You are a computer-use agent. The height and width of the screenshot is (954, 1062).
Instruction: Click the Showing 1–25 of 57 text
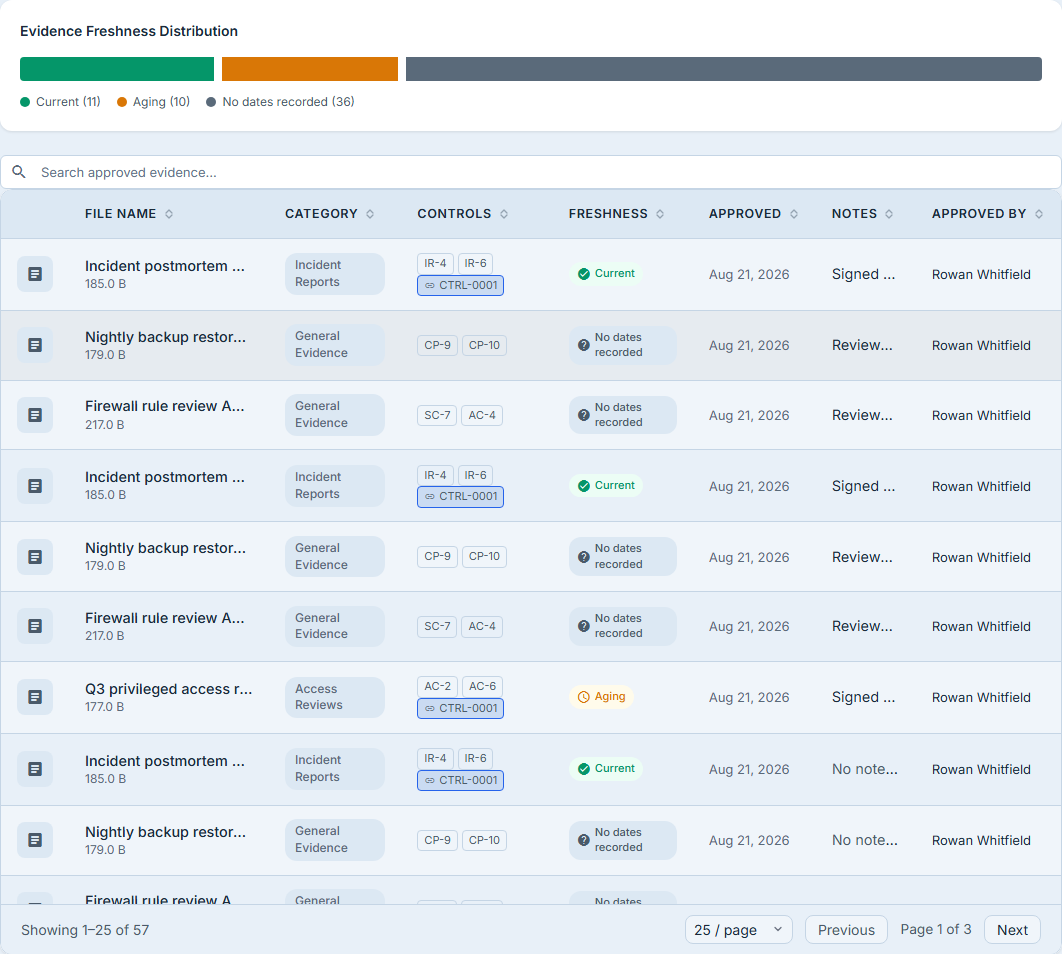tap(85, 930)
